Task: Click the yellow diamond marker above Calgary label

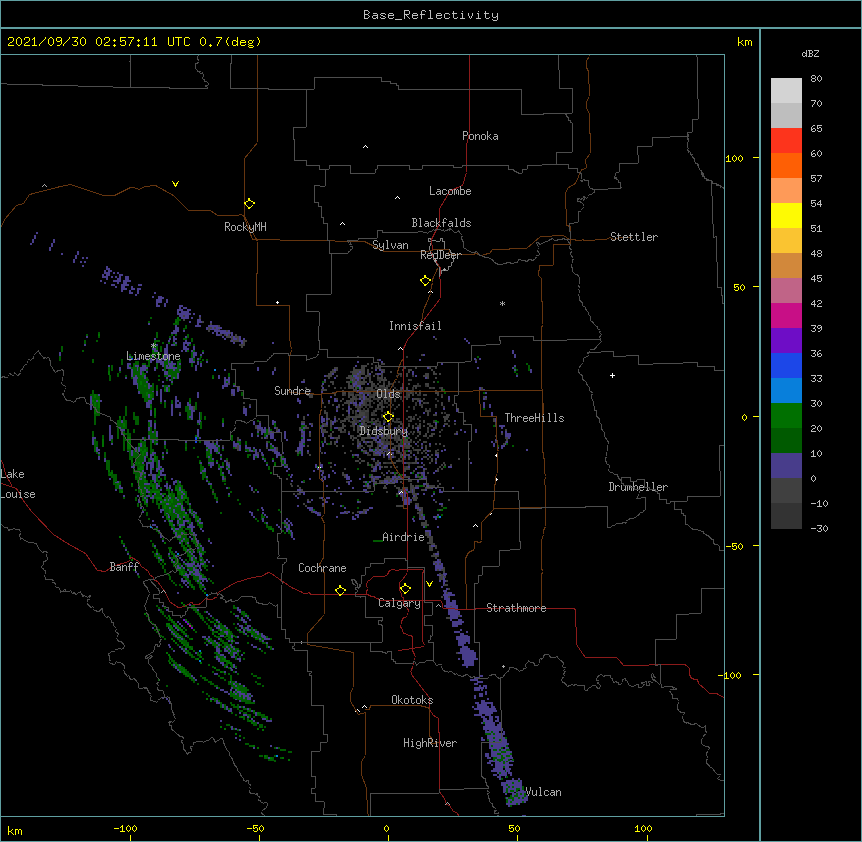Action: coord(405,589)
